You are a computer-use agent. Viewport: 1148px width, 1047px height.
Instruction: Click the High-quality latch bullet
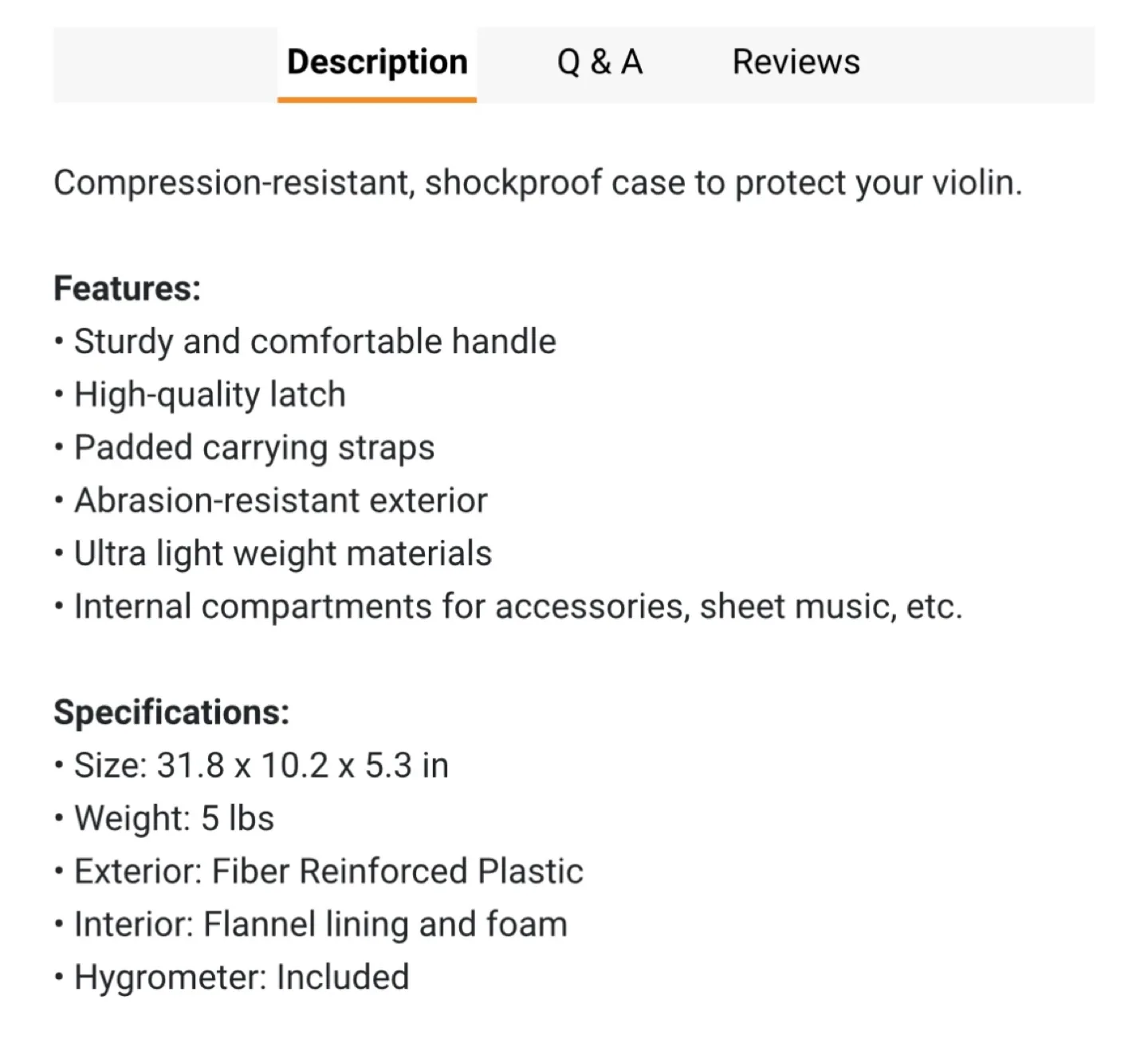209,394
